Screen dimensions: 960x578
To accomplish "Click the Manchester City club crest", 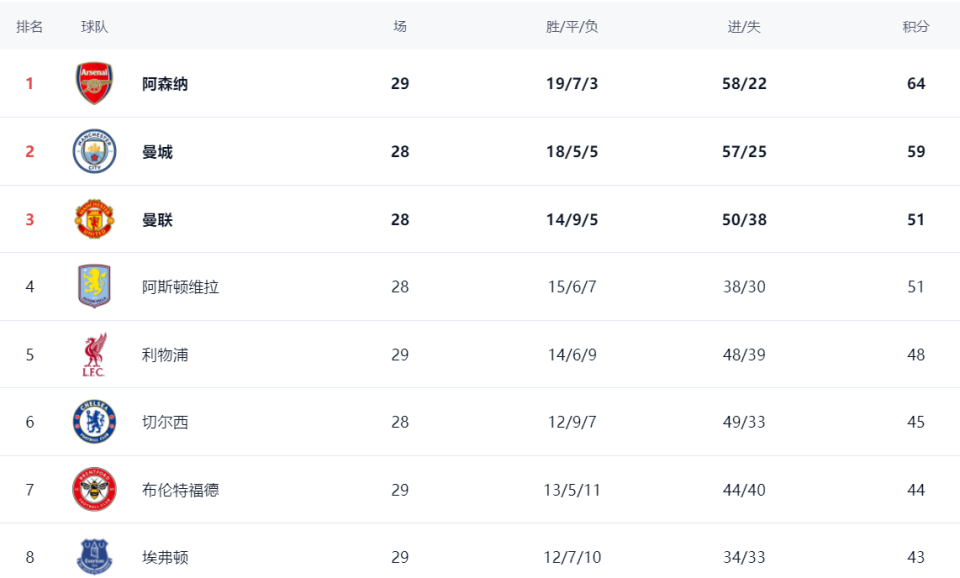I will tap(95, 152).
